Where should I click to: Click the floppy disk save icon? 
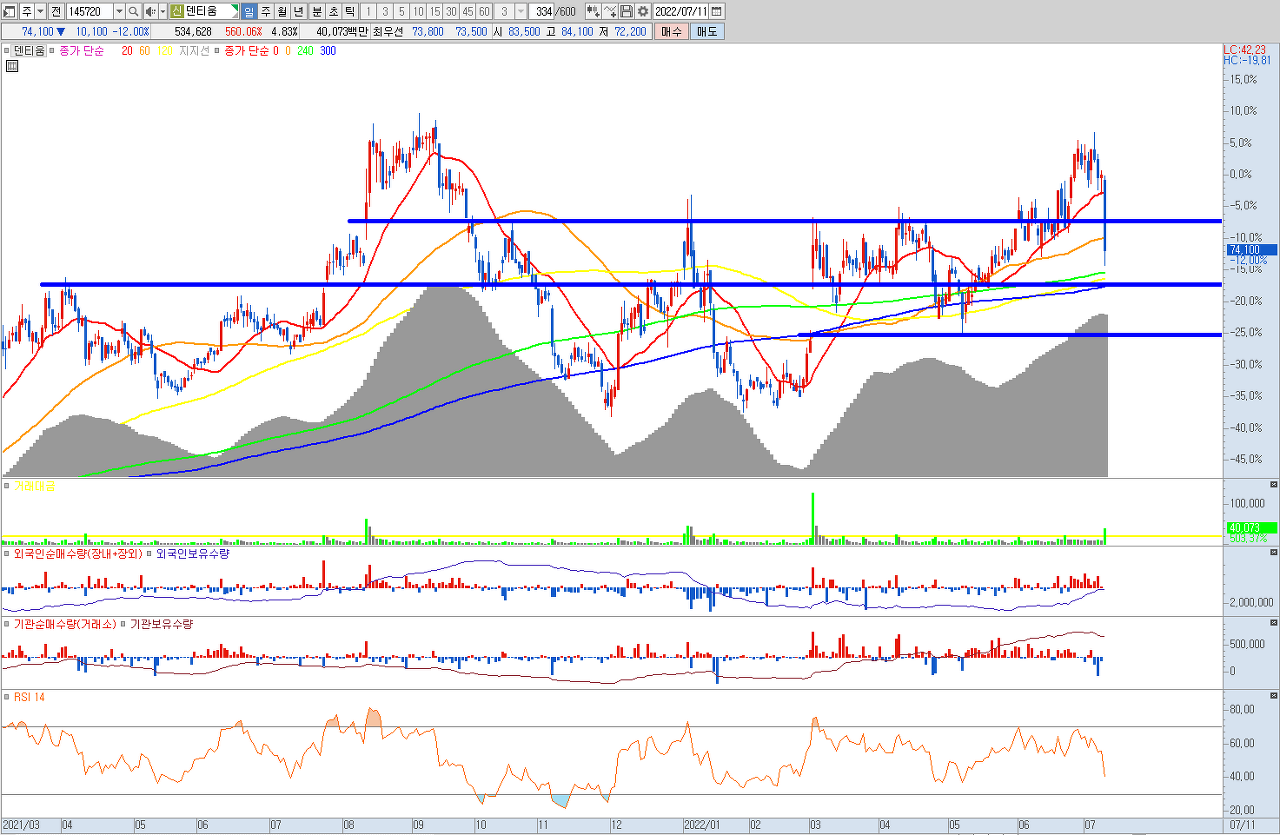[x=626, y=11]
